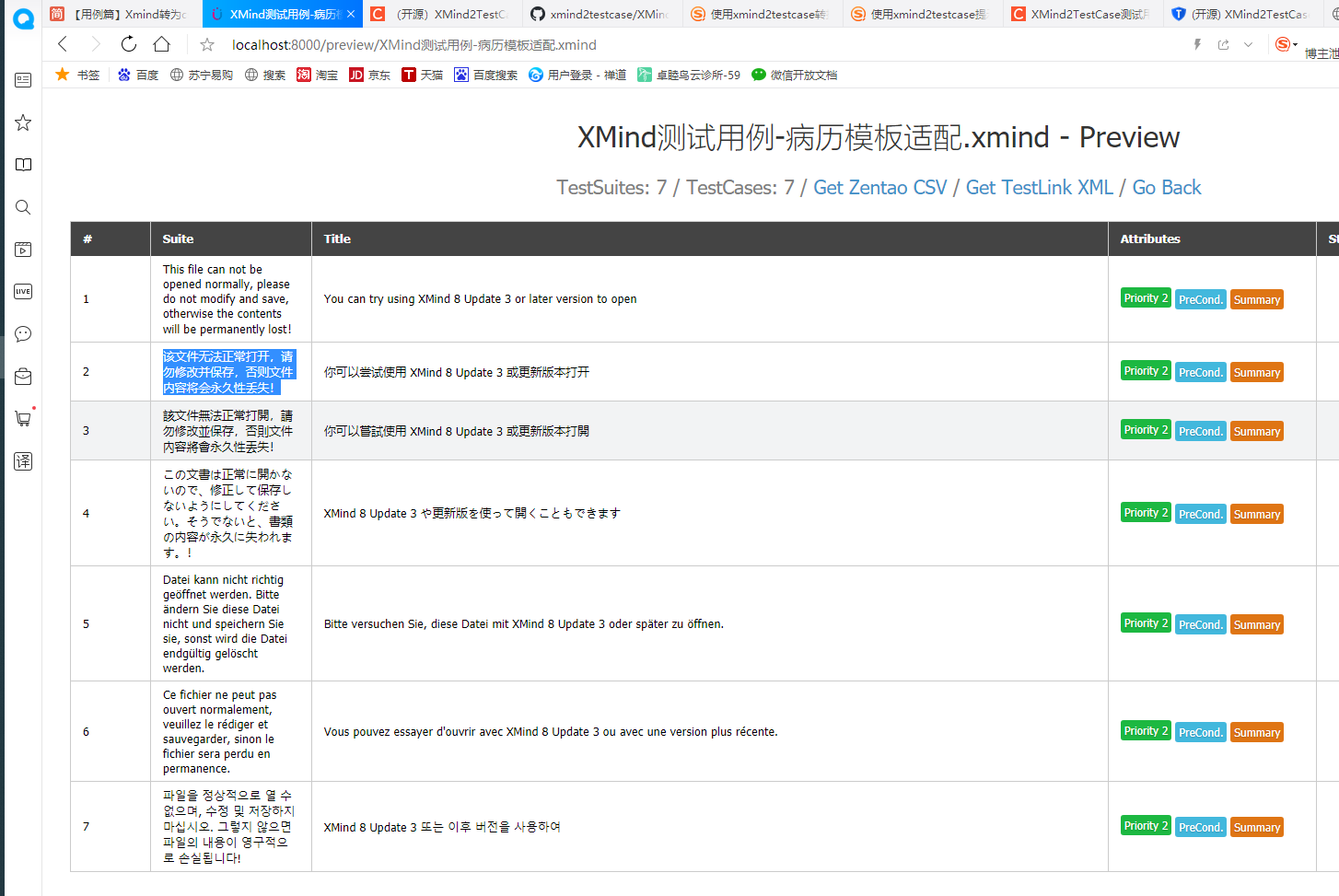Open the video player icon in sidebar

coord(23,250)
